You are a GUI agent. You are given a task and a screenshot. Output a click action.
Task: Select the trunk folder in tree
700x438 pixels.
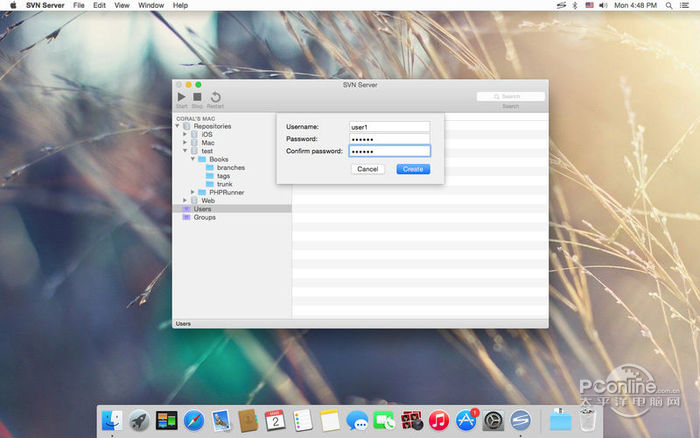click(x=224, y=184)
